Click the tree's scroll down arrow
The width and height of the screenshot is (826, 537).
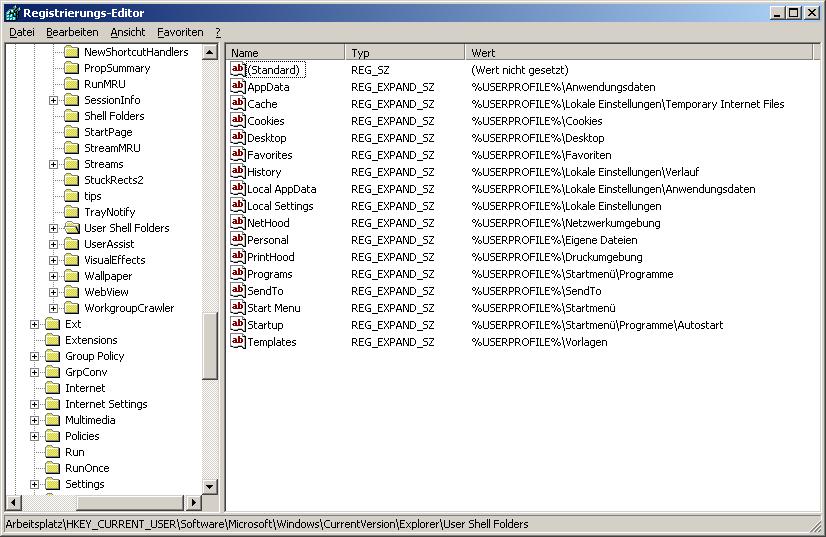(210, 486)
